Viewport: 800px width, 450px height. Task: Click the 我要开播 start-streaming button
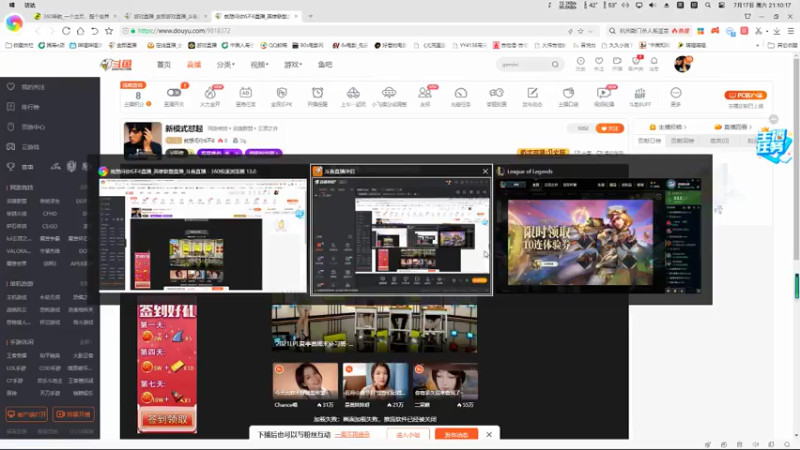[x=73, y=414]
